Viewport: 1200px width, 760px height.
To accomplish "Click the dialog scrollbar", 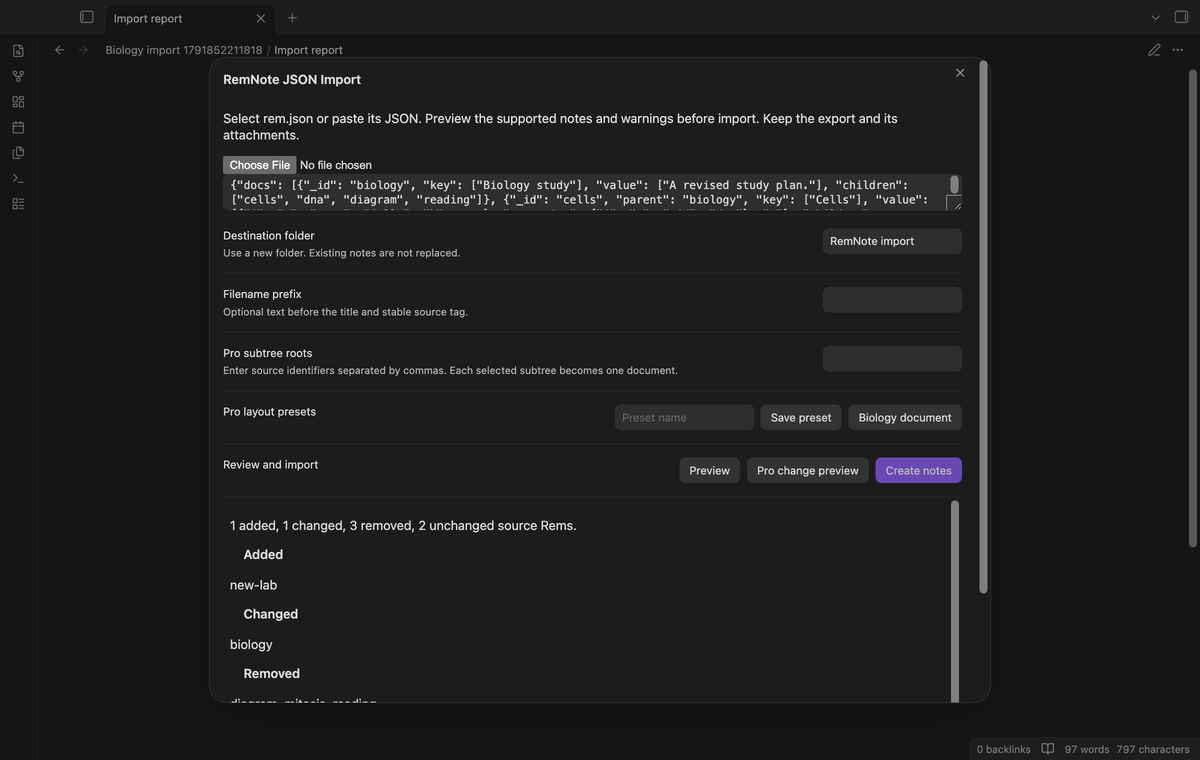I will 983,327.
